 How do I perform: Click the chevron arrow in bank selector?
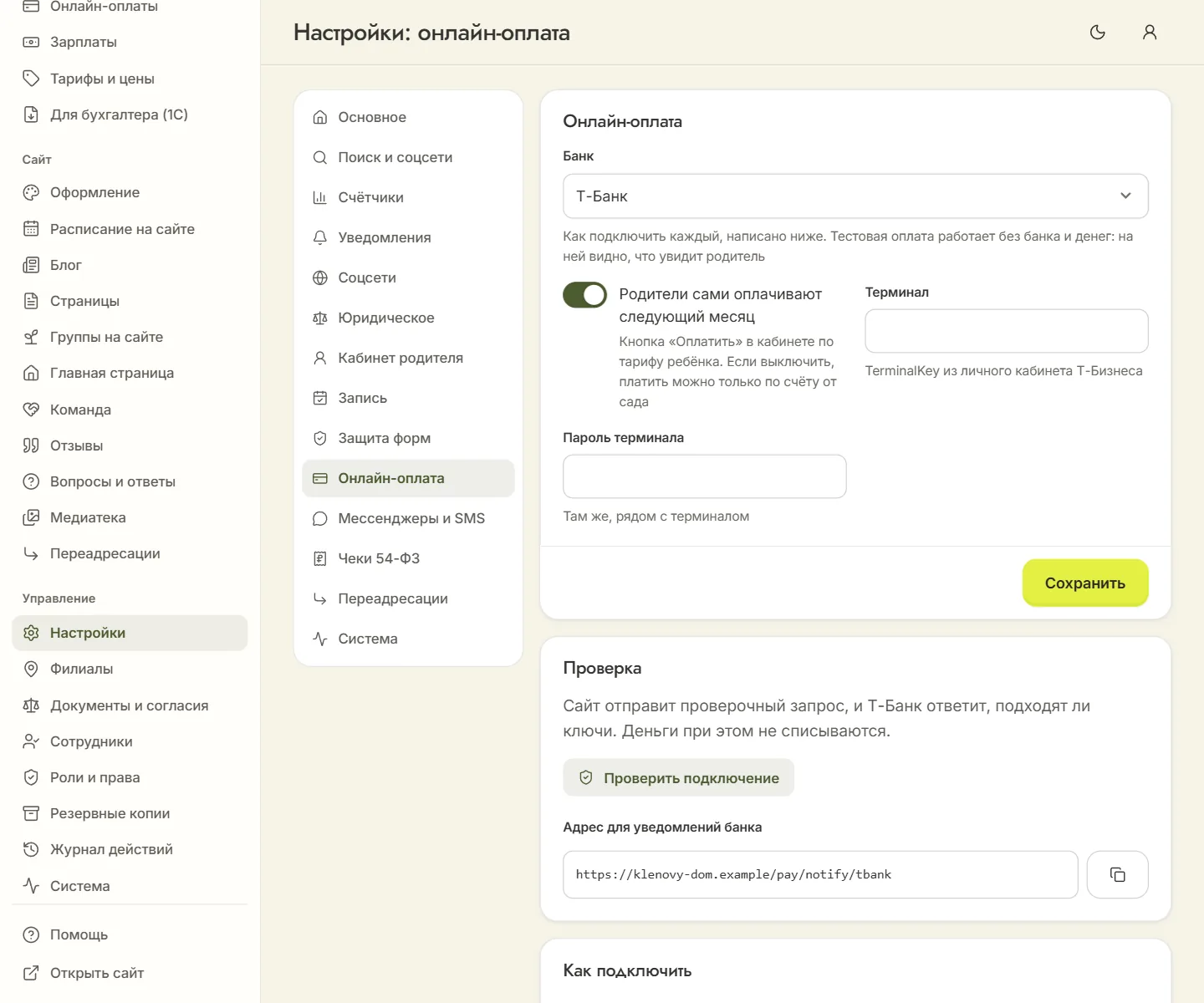click(x=1125, y=196)
